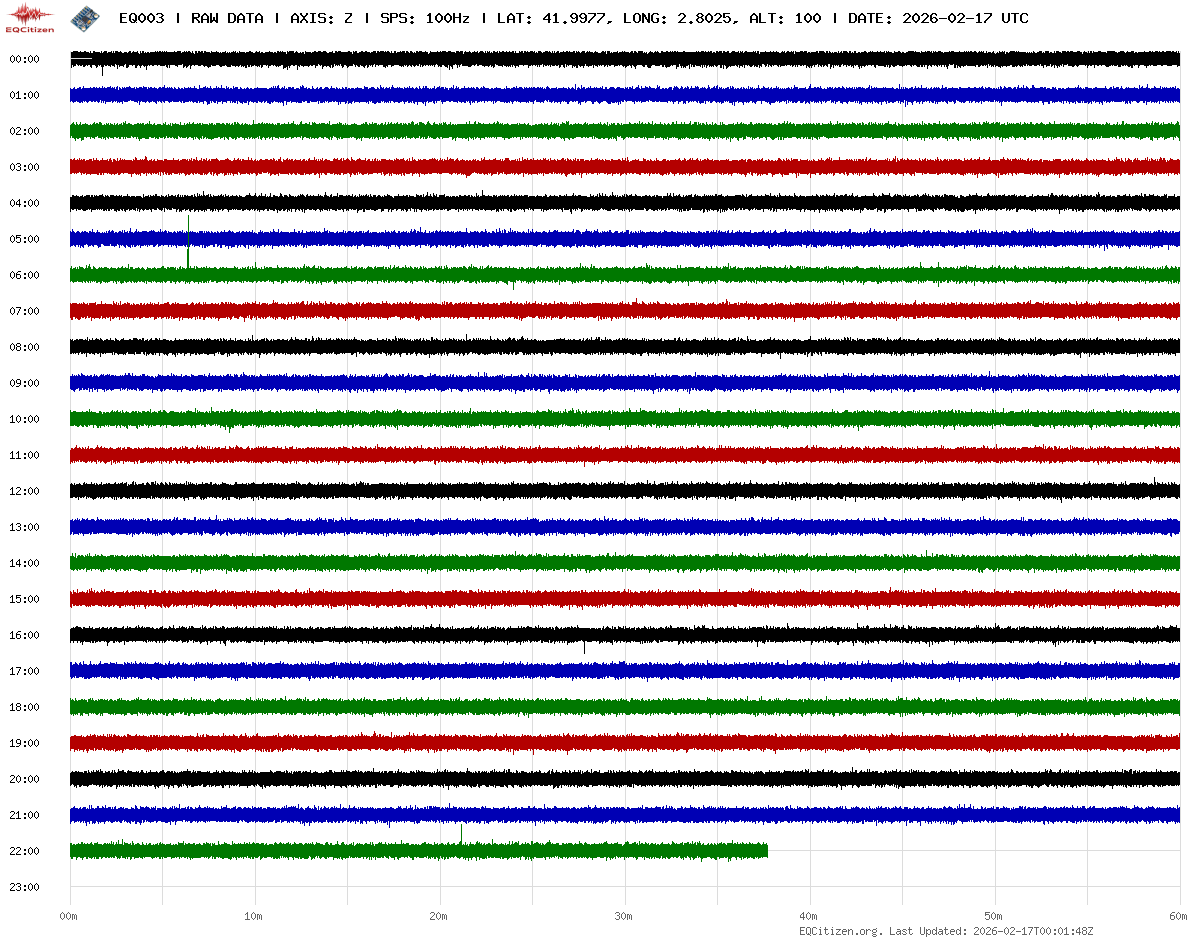1200x940 pixels.
Task: Click the tall green spike near 05:00
Action: pyautogui.click(x=188, y=240)
